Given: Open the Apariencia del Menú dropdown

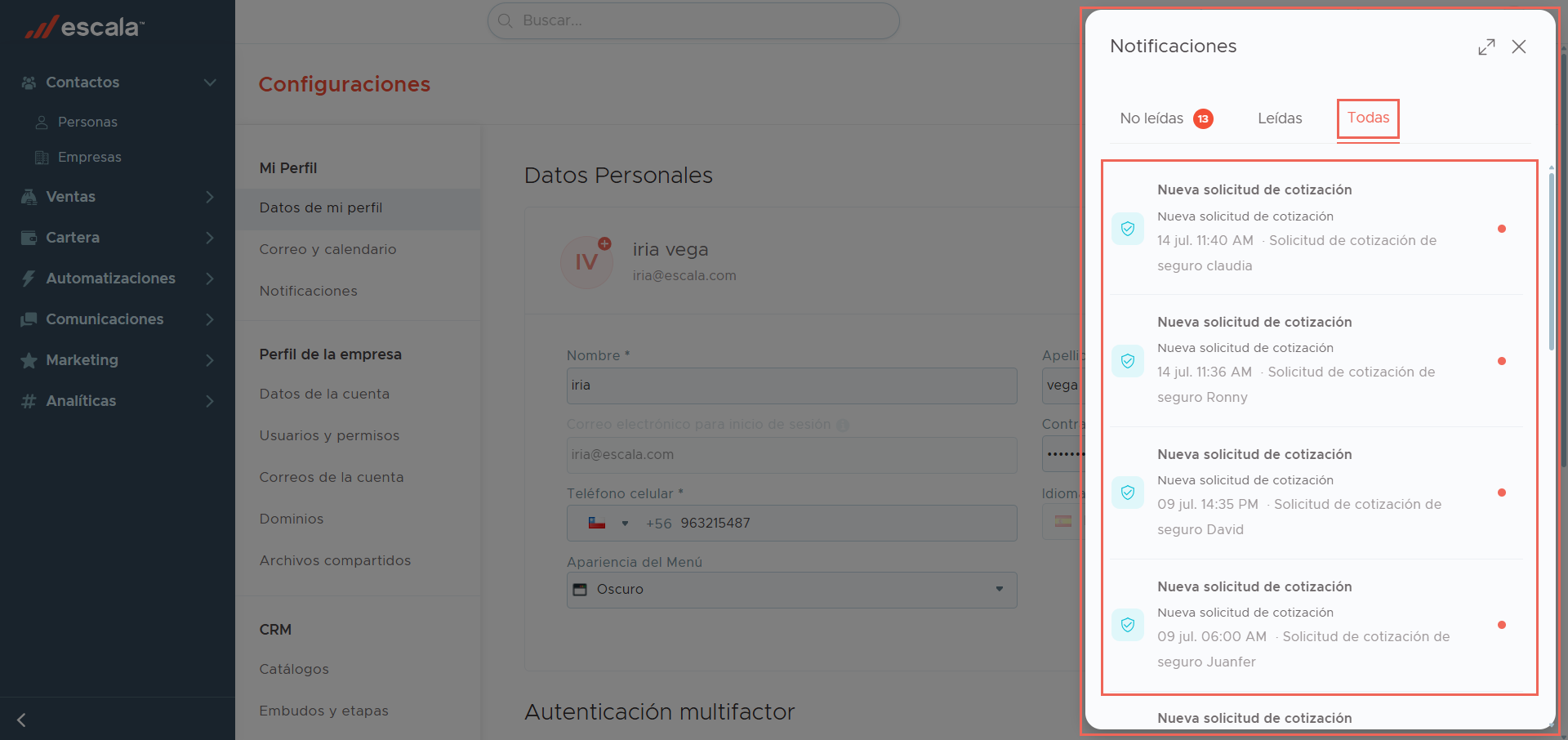Looking at the screenshot, I should pos(792,590).
